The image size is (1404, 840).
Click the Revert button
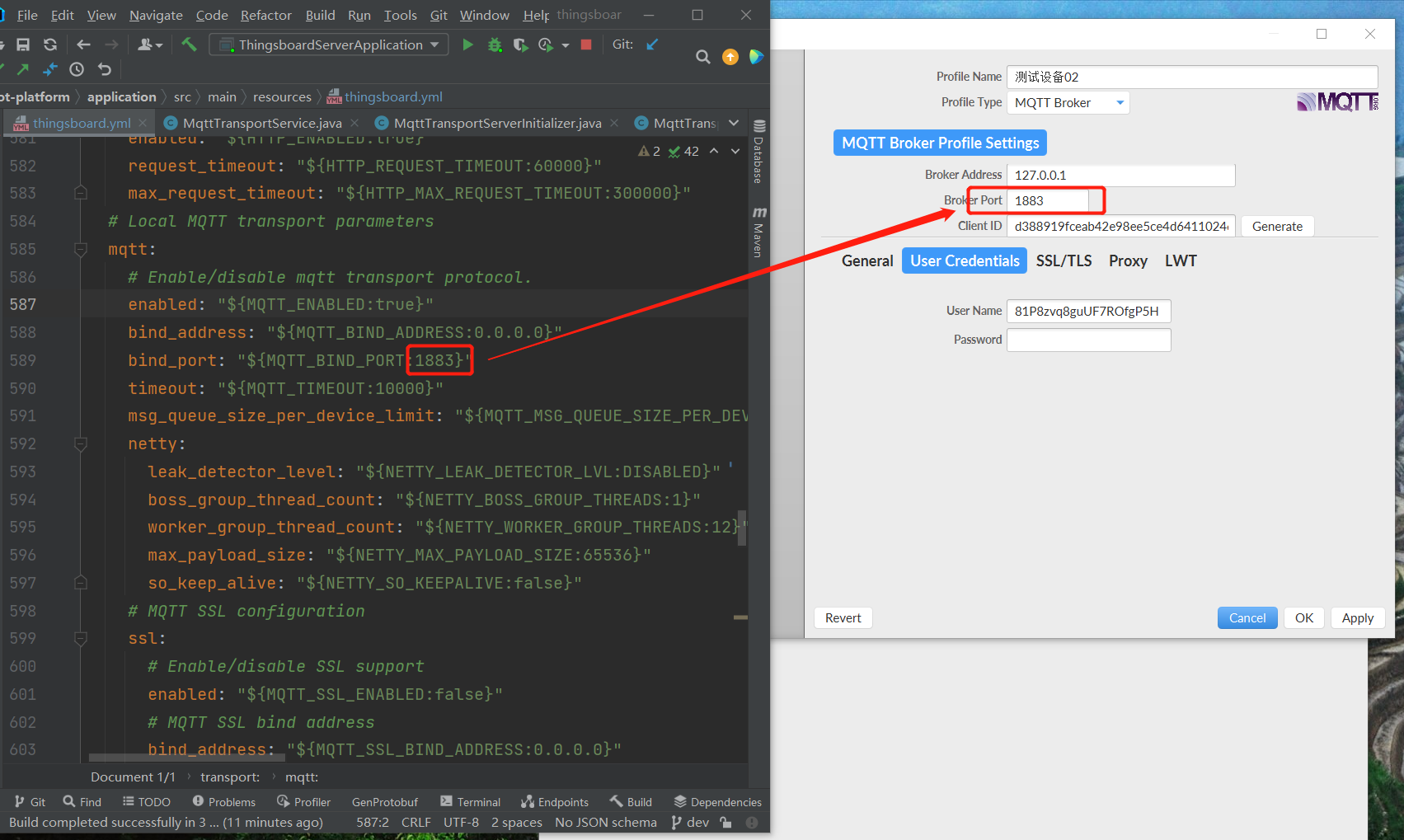(x=843, y=617)
